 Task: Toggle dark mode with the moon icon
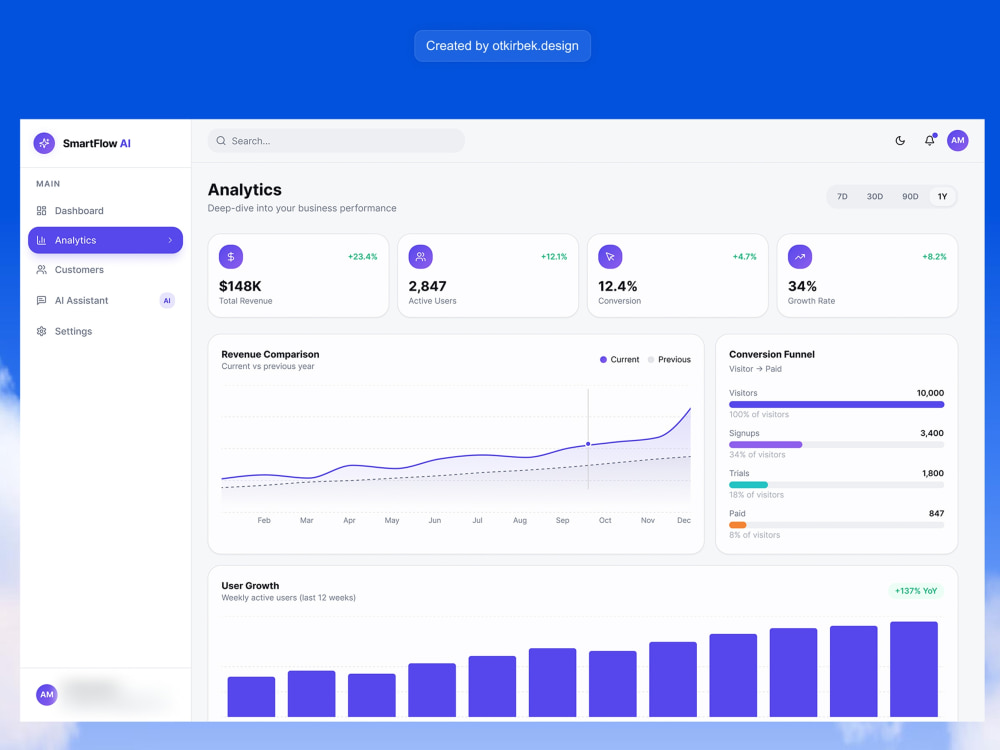900,140
